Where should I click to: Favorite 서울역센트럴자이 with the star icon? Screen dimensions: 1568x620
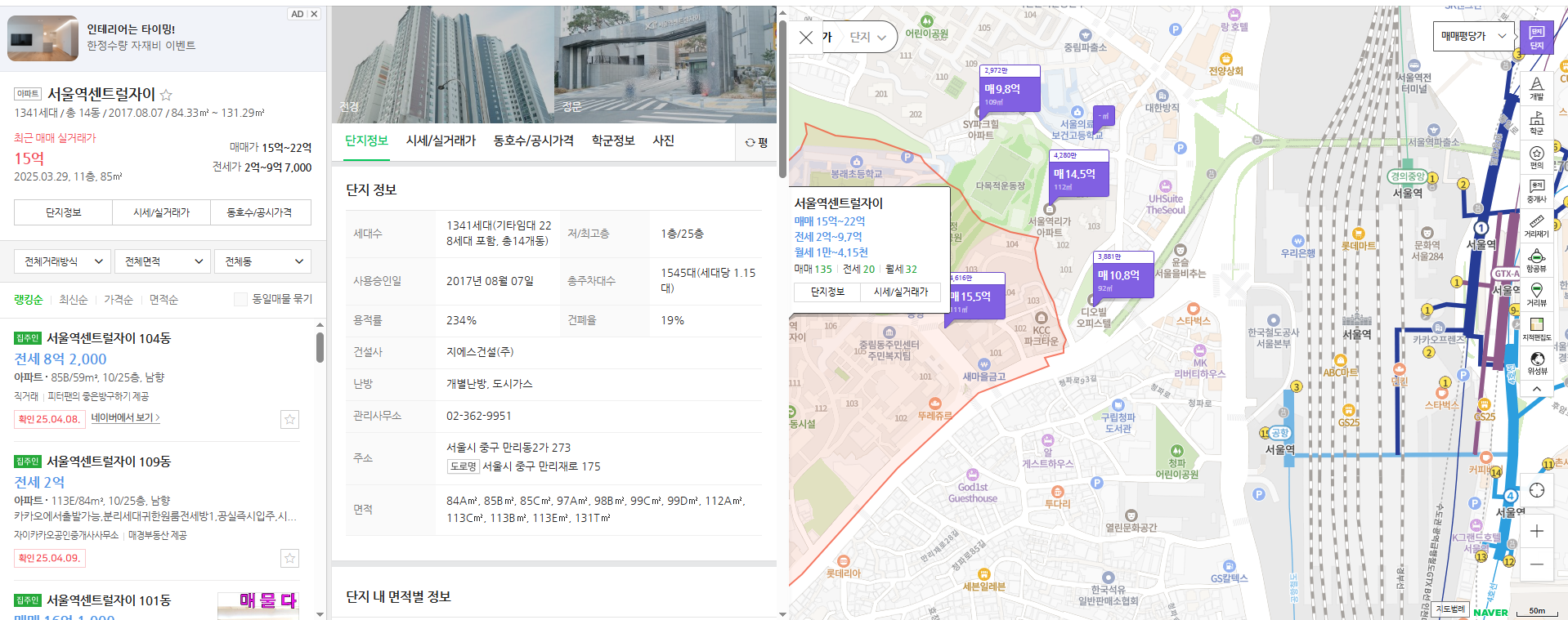[166, 95]
